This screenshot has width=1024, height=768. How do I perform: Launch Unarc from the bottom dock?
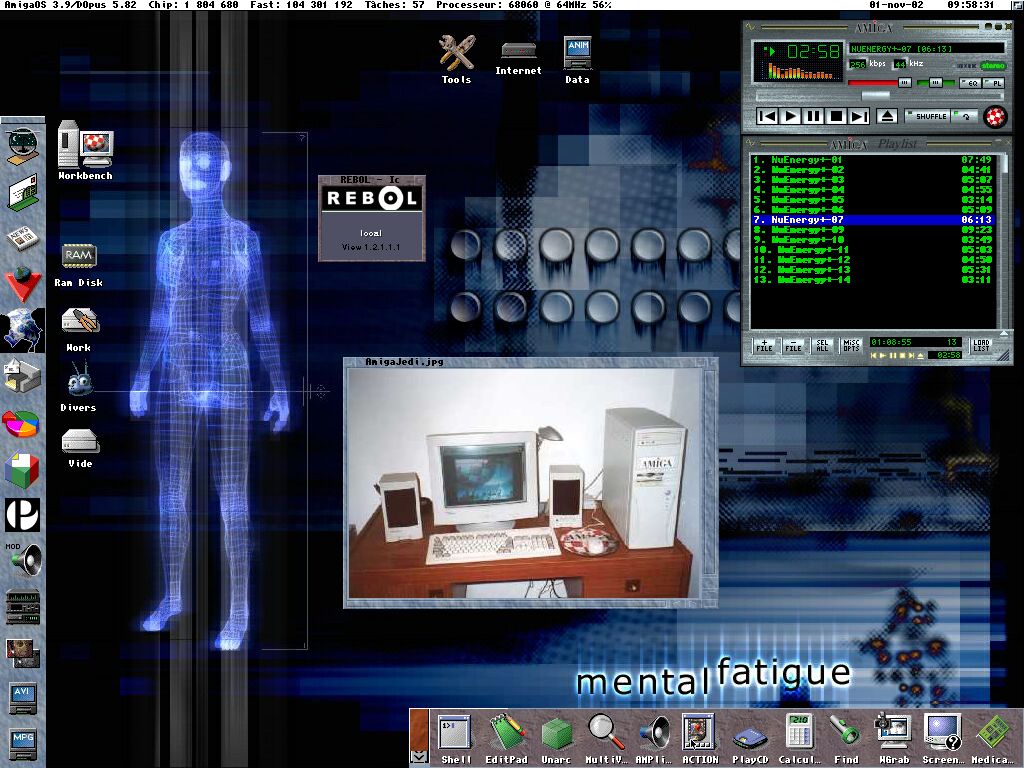(x=556, y=739)
